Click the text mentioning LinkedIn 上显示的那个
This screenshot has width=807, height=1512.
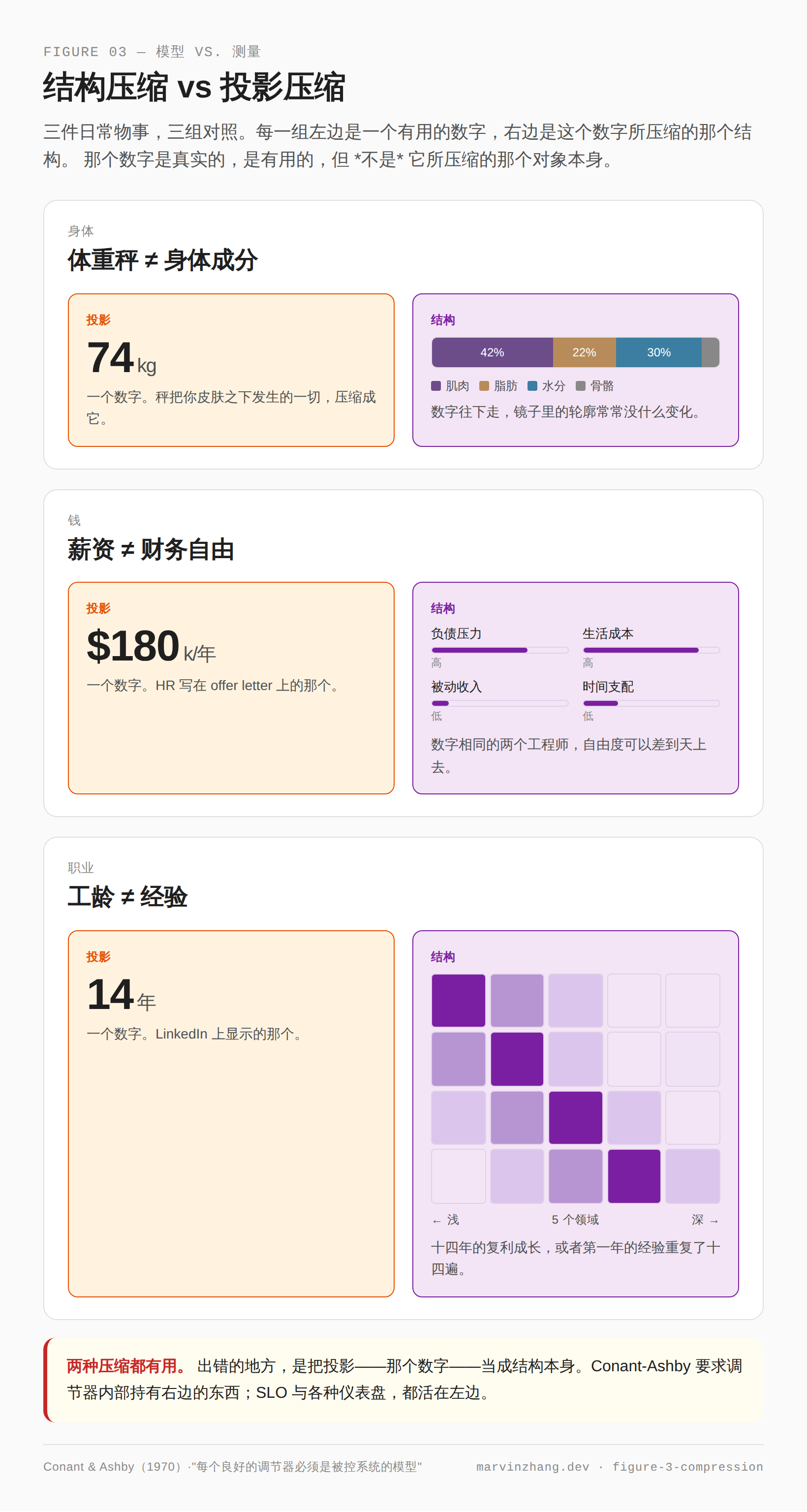tap(197, 1034)
